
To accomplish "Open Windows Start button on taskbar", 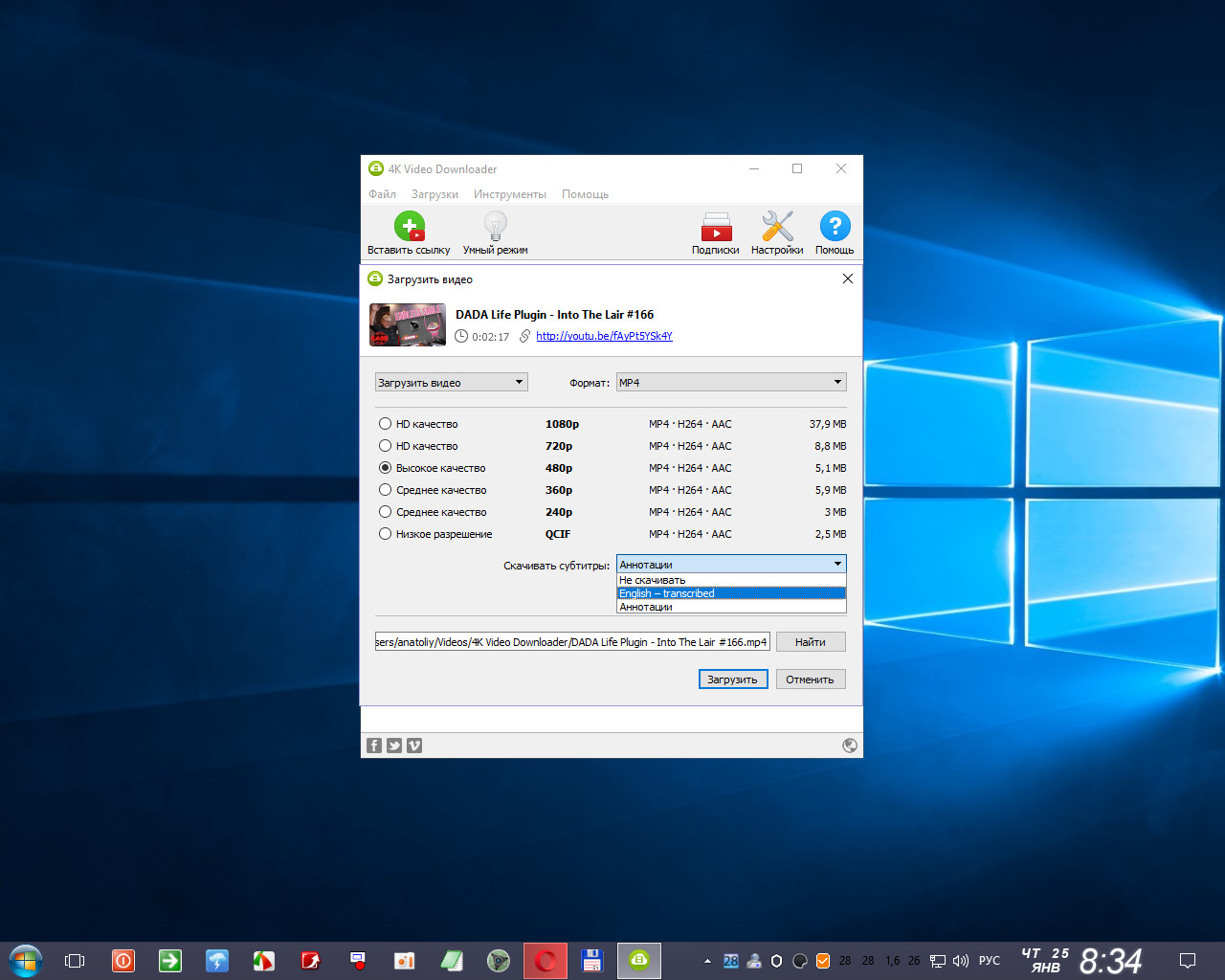I will click(26, 961).
